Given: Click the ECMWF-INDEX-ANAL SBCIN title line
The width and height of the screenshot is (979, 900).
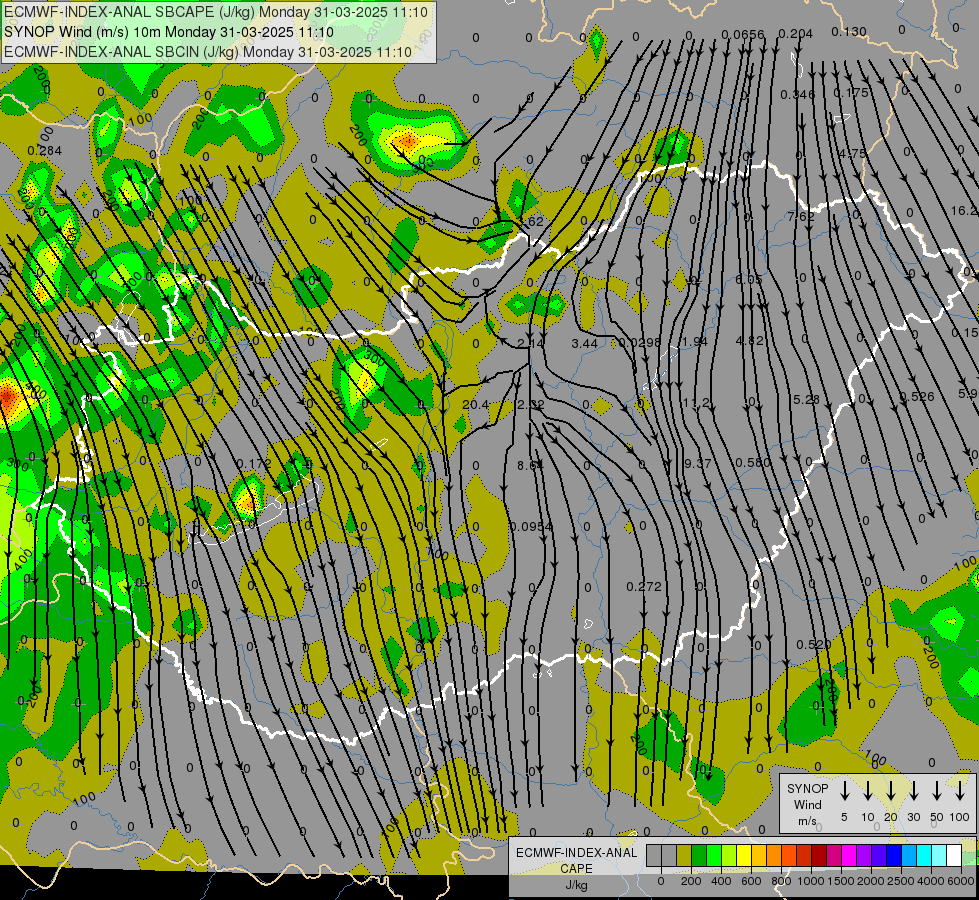Looking at the screenshot, I should click(x=208, y=52).
